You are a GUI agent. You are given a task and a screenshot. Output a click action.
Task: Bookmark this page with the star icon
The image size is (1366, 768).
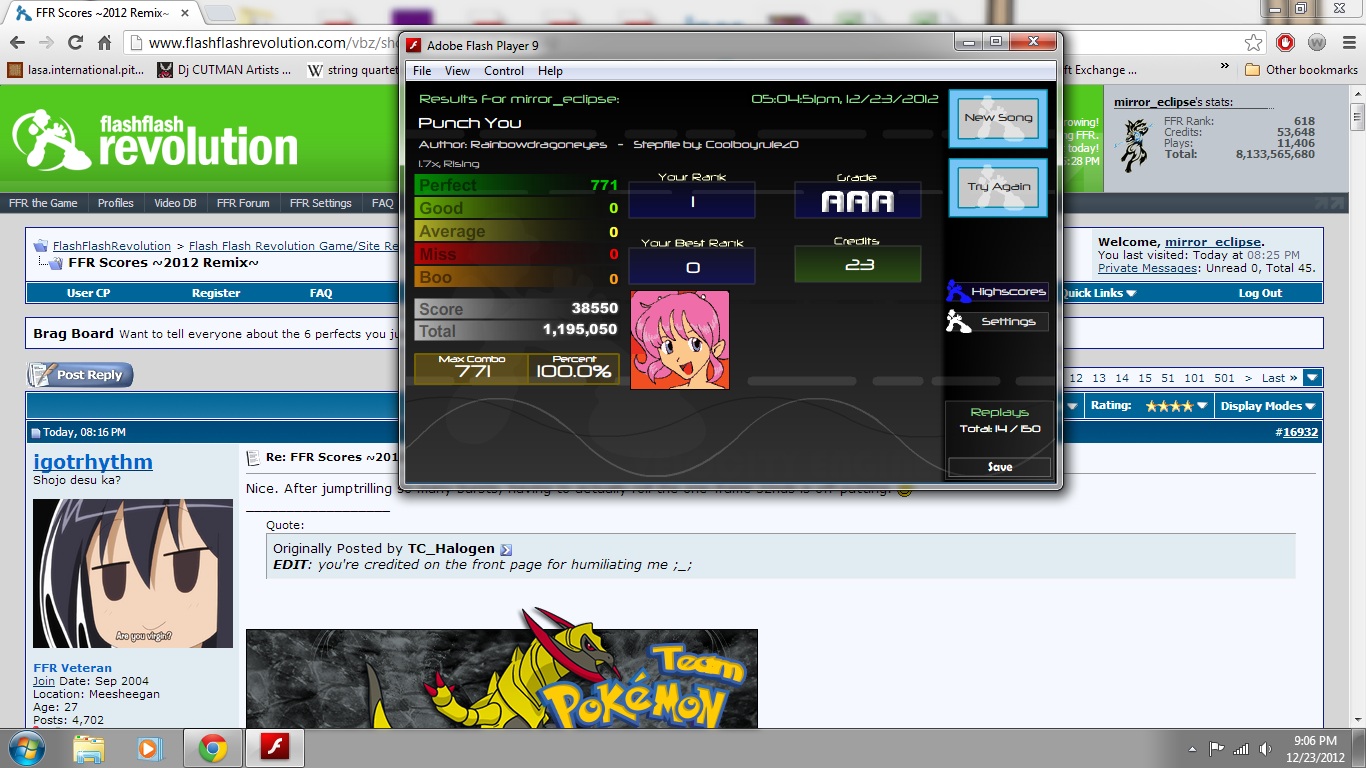point(1253,42)
